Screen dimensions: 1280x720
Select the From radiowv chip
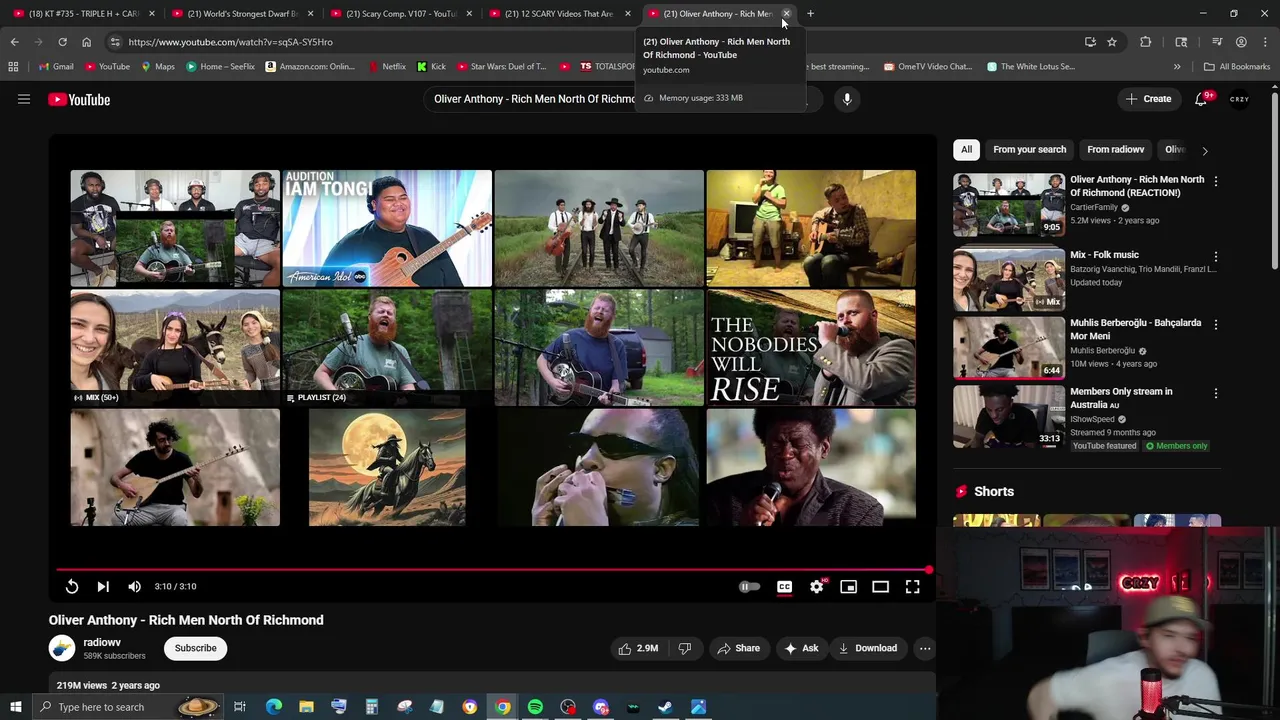1115,150
